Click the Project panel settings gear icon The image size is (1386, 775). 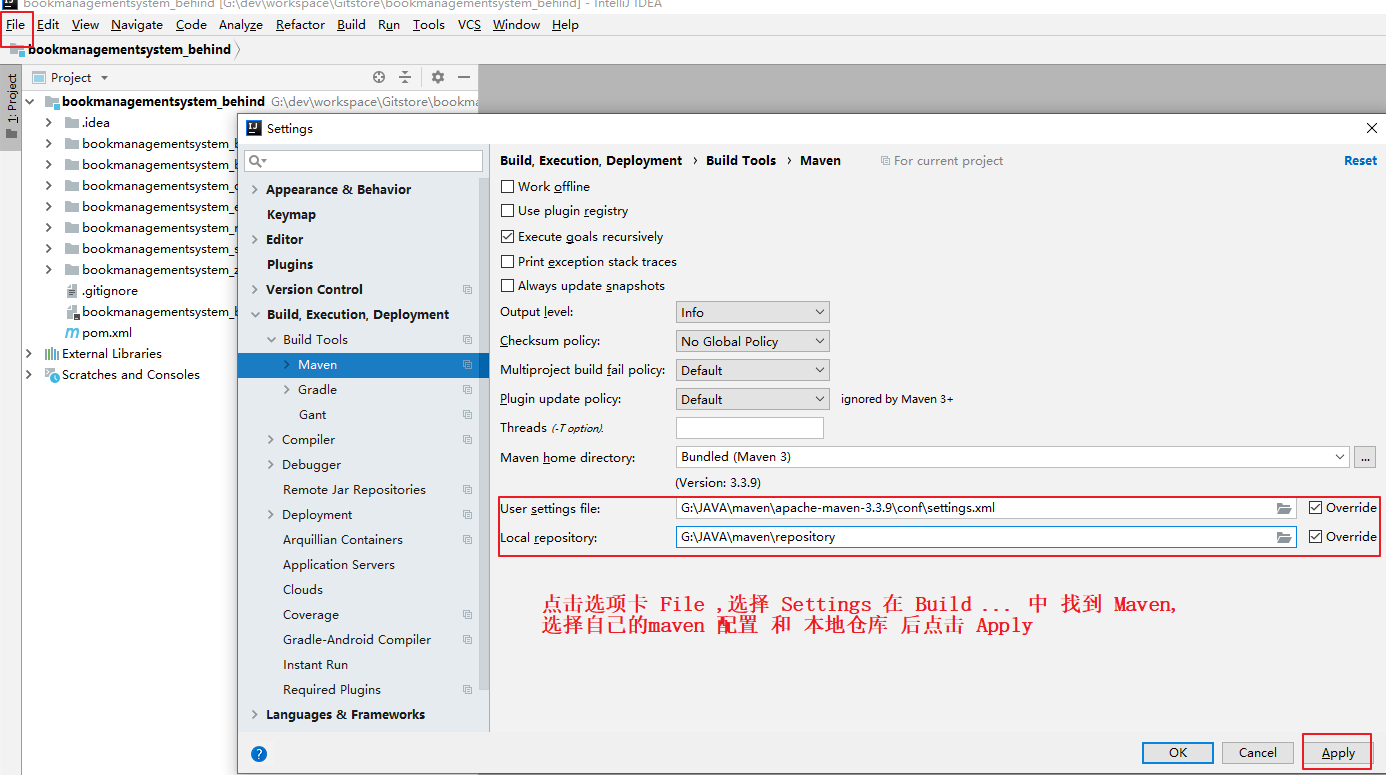(437, 77)
